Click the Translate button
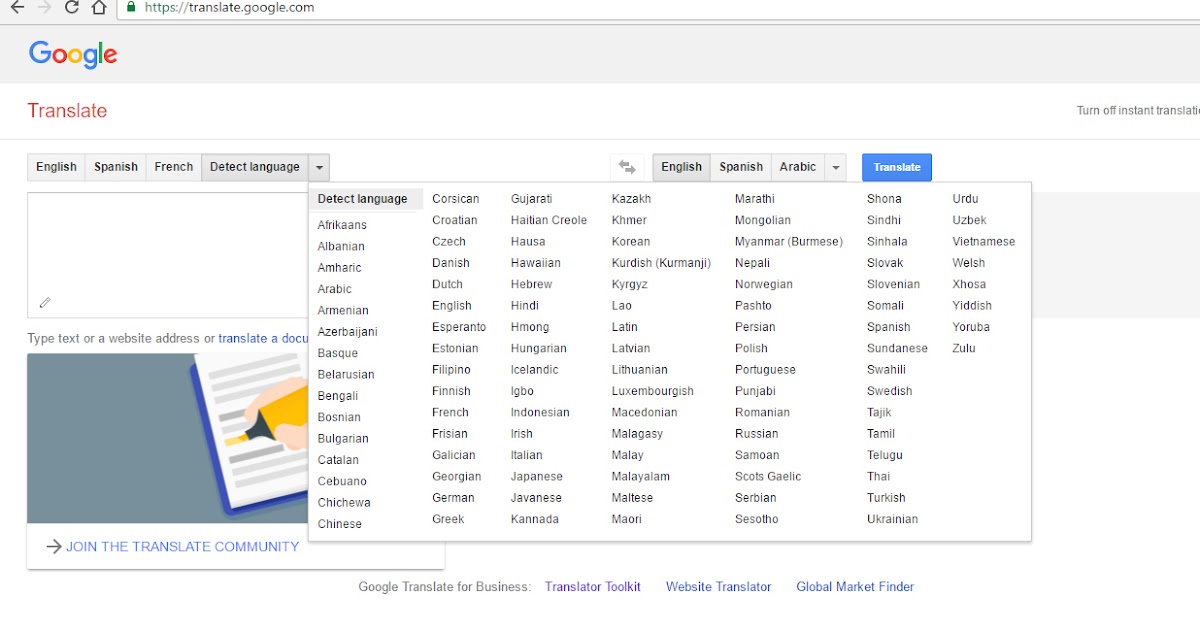This screenshot has width=1200, height=630. [x=896, y=167]
